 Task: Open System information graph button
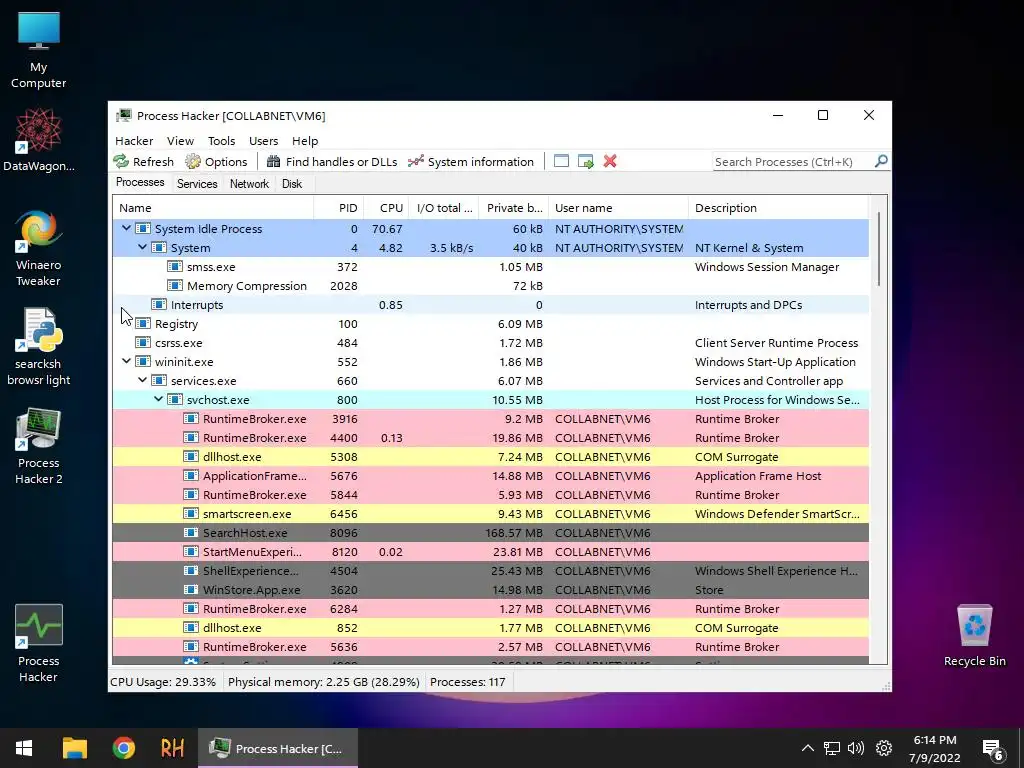pos(471,161)
